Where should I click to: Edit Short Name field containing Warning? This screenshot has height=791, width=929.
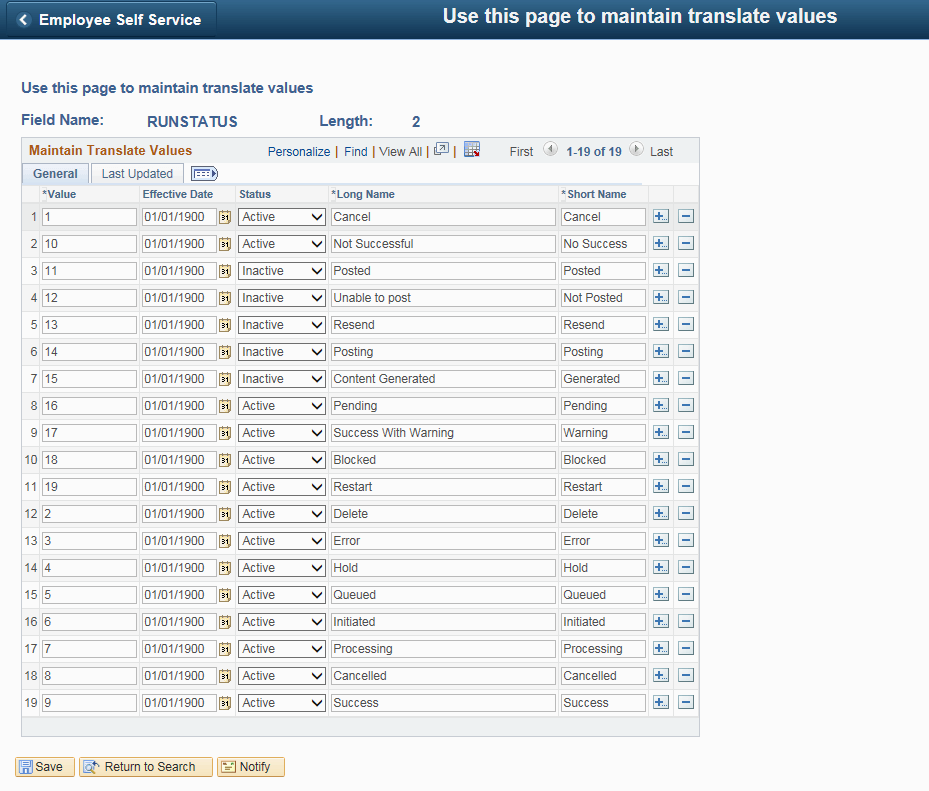coord(603,433)
